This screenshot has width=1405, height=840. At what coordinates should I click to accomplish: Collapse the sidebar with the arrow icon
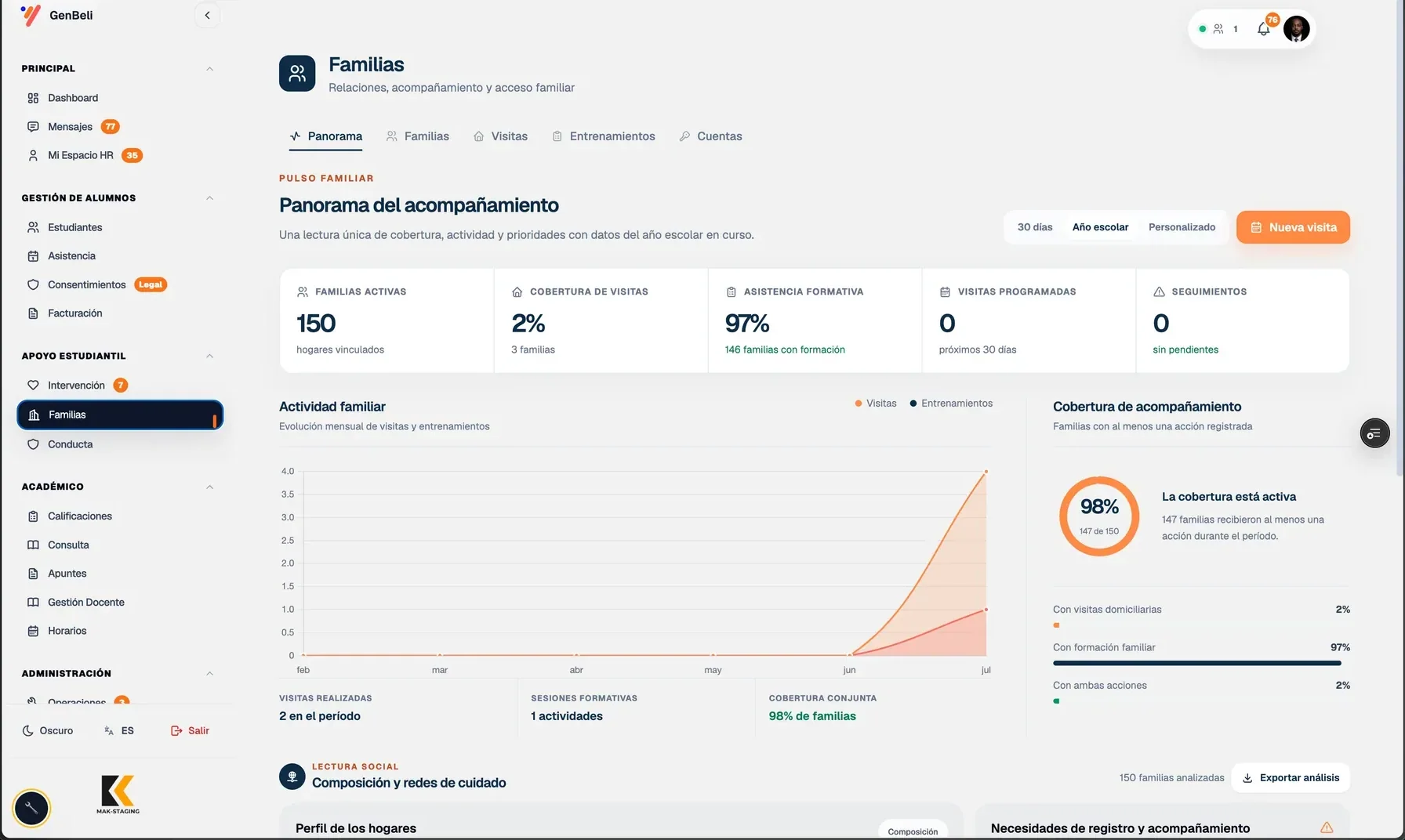[207, 15]
